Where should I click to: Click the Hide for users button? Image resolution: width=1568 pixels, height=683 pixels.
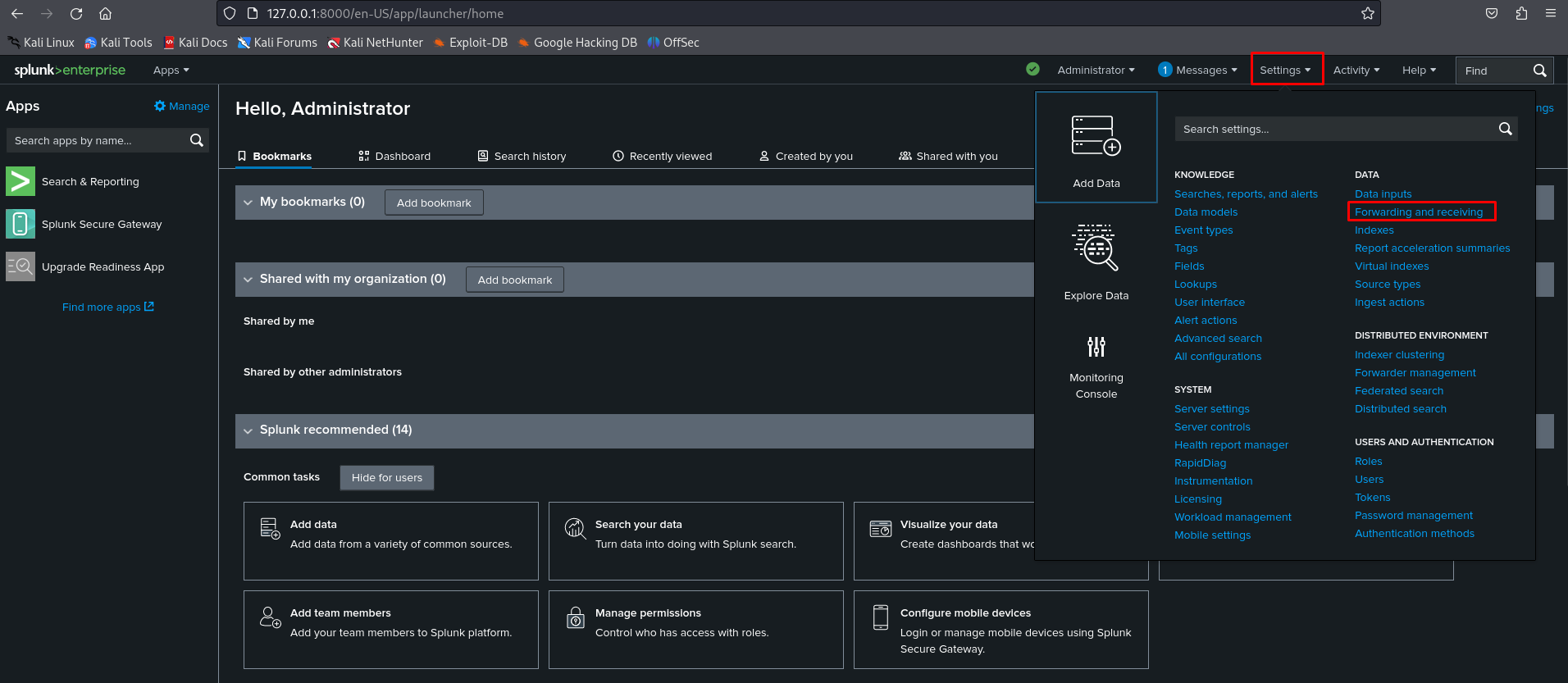click(x=387, y=477)
